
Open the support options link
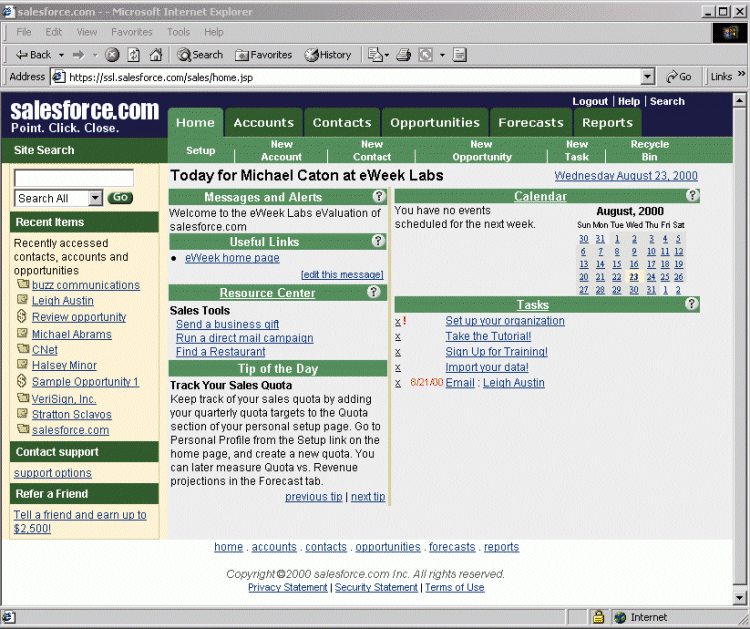[x=53, y=473]
